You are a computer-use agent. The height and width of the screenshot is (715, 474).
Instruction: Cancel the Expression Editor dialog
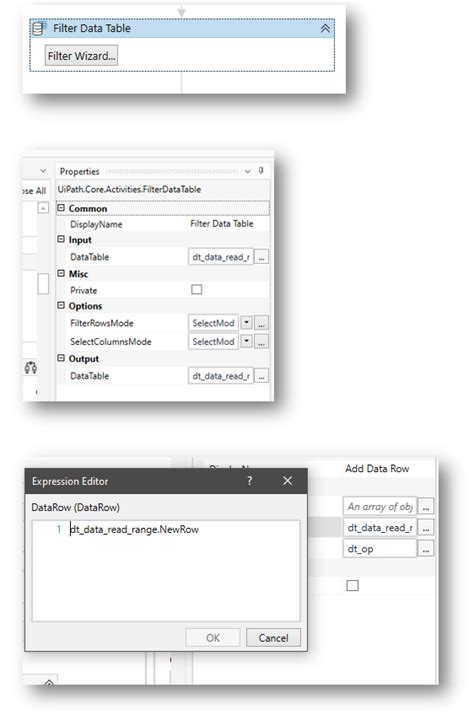(x=273, y=637)
